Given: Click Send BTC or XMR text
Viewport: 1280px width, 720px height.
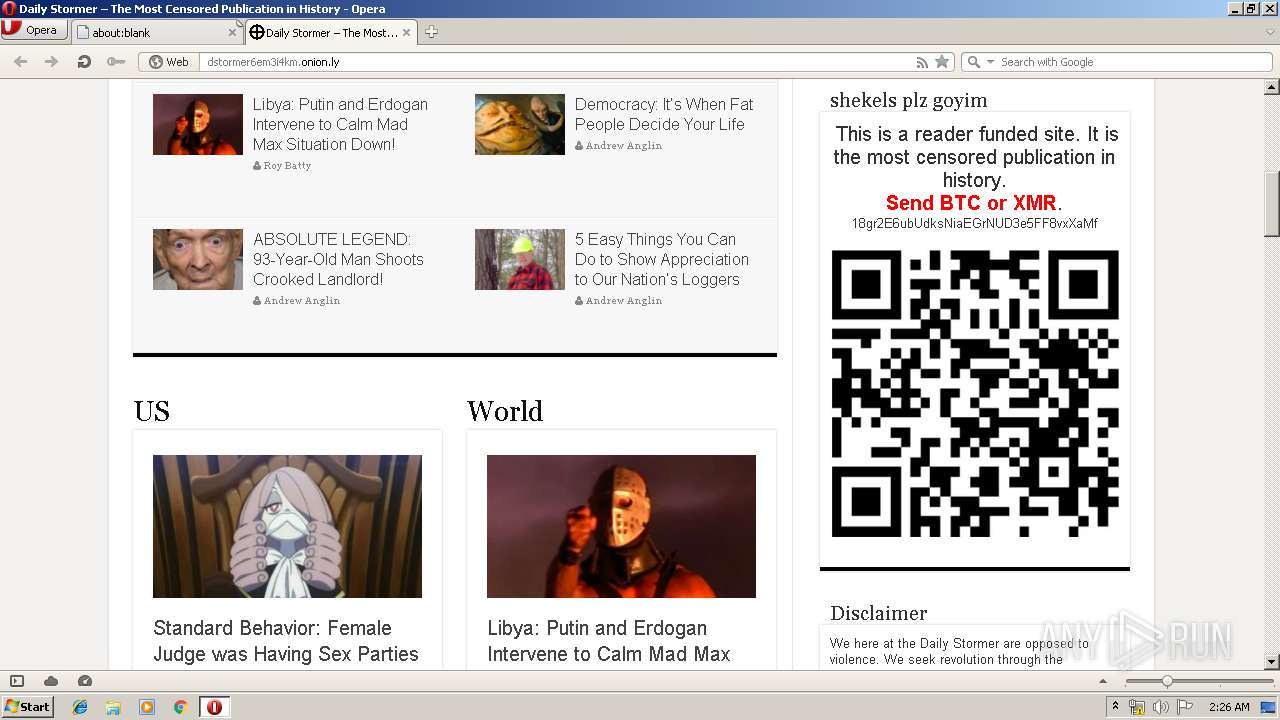Looking at the screenshot, I should tap(971, 203).
